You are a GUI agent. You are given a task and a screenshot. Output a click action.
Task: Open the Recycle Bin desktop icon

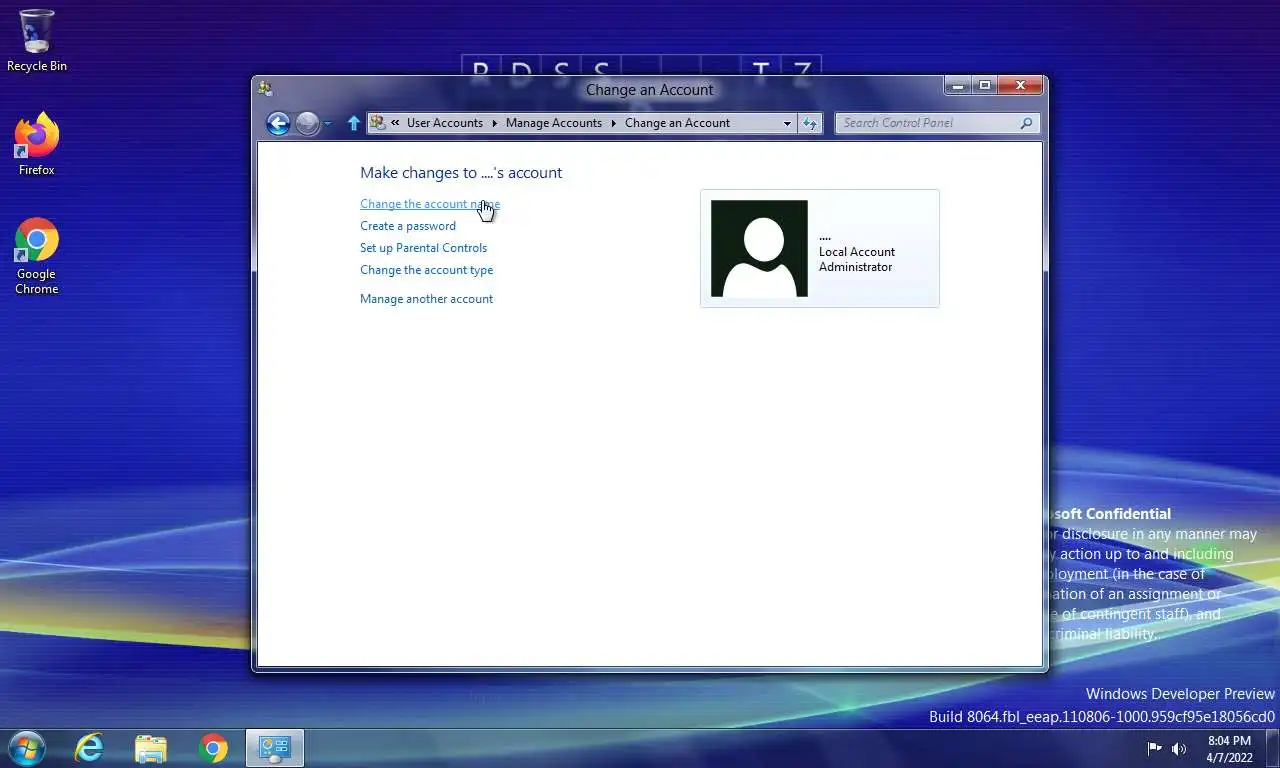[x=37, y=41]
